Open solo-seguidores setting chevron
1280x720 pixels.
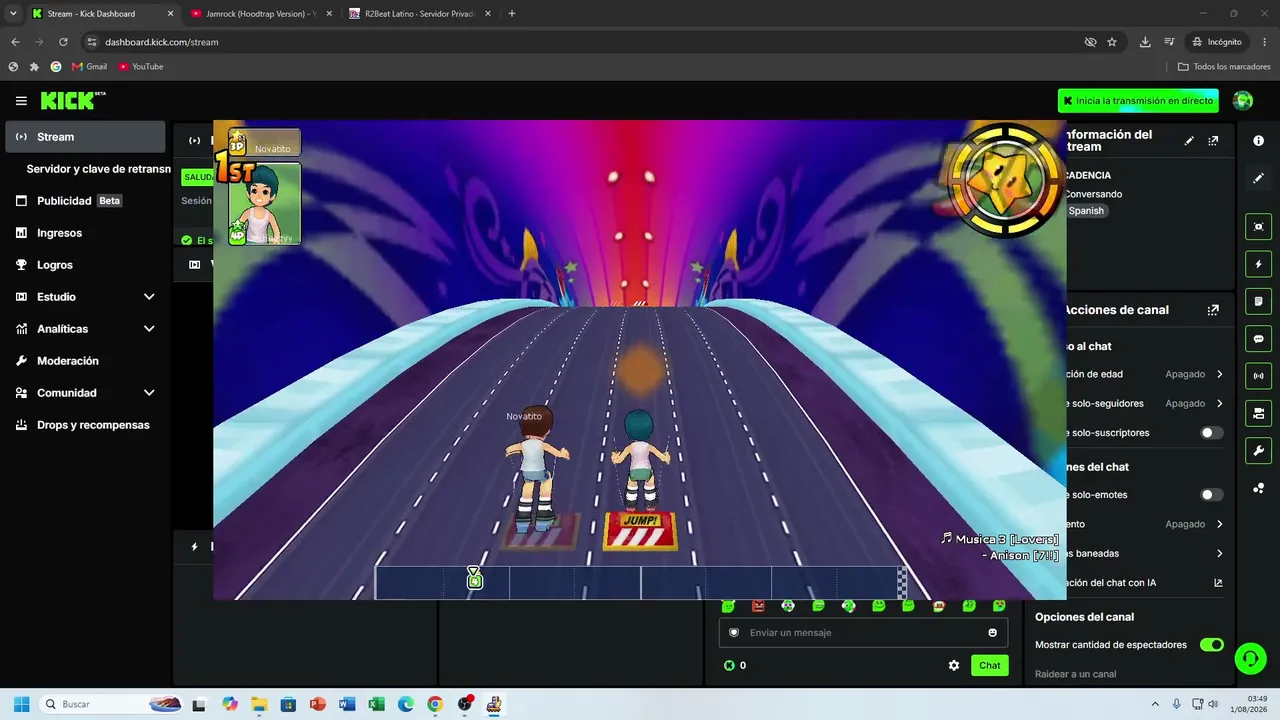click(1219, 403)
